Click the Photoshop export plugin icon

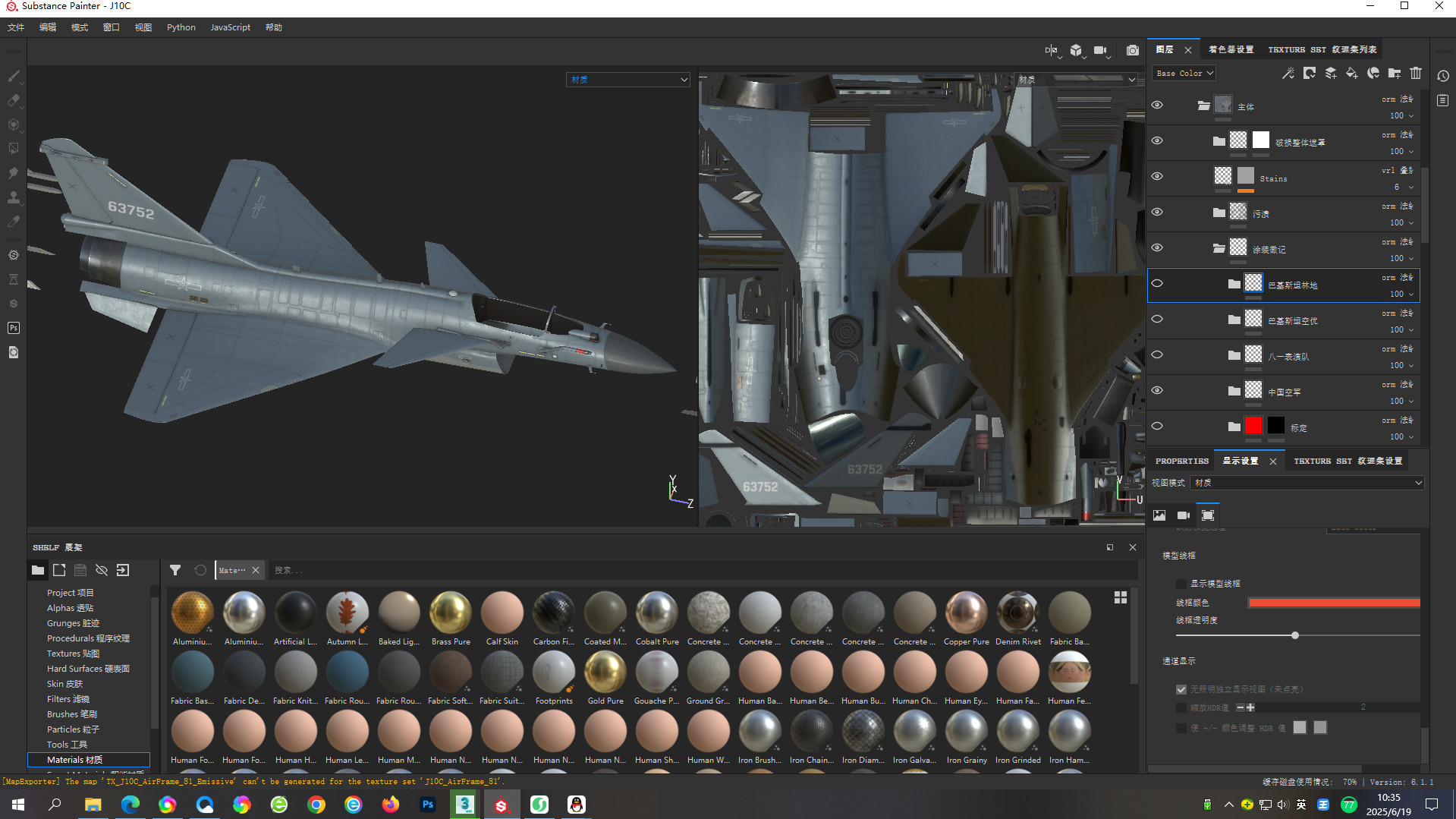pos(14,328)
